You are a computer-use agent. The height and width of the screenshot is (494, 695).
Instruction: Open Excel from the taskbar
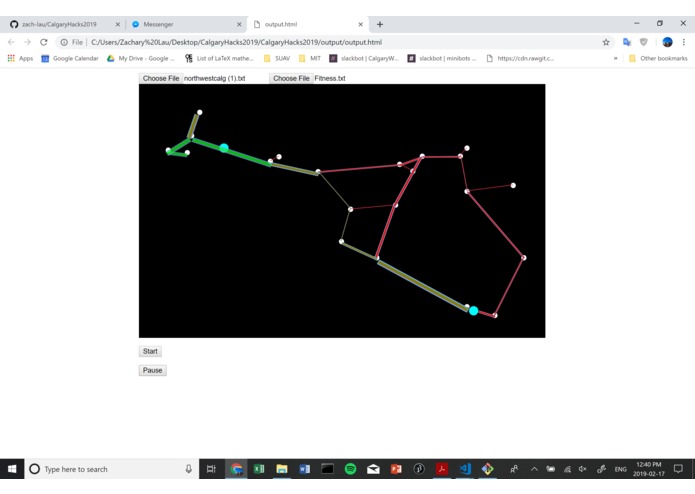[259, 469]
